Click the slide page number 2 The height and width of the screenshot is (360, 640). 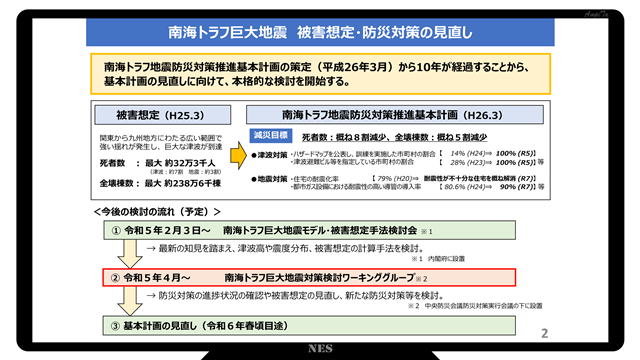pyautogui.click(x=544, y=333)
